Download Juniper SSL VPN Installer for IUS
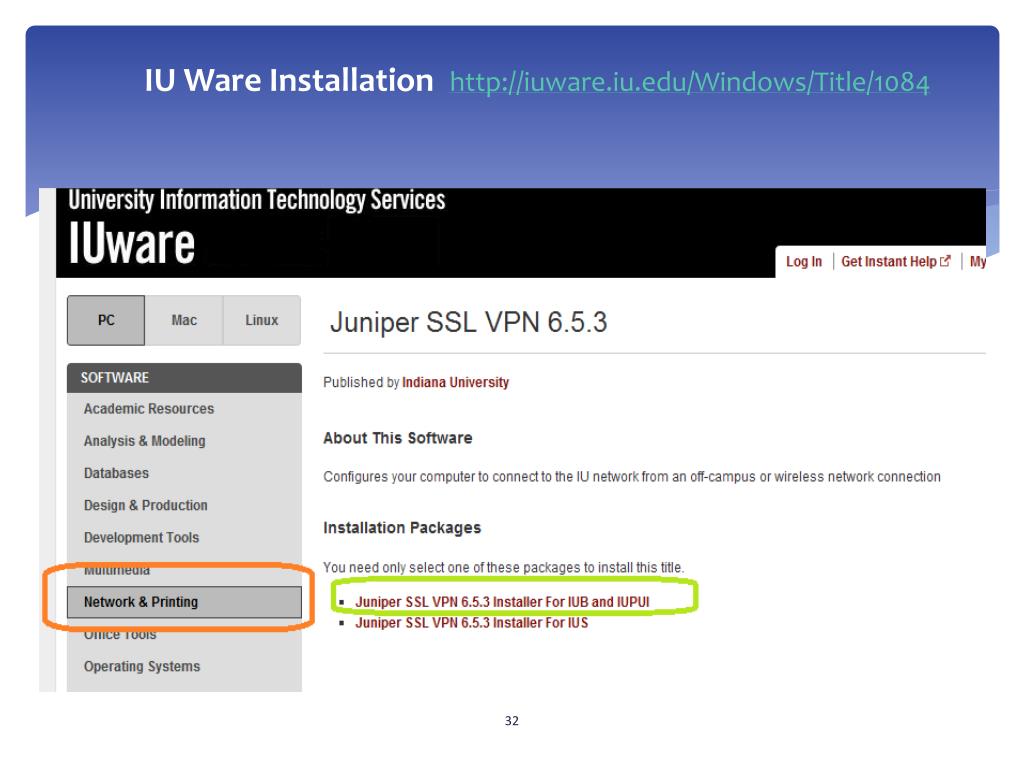 (472, 622)
